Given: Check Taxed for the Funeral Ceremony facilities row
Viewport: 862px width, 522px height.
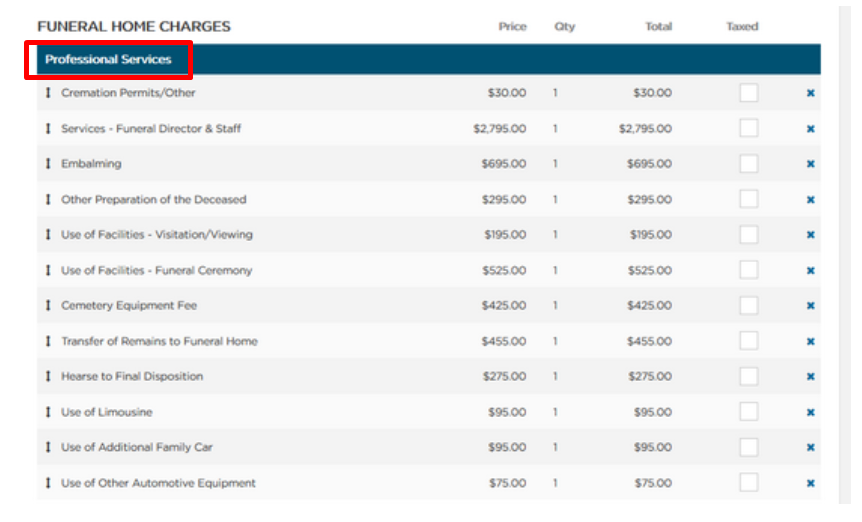Looking at the screenshot, I should pos(749,270).
